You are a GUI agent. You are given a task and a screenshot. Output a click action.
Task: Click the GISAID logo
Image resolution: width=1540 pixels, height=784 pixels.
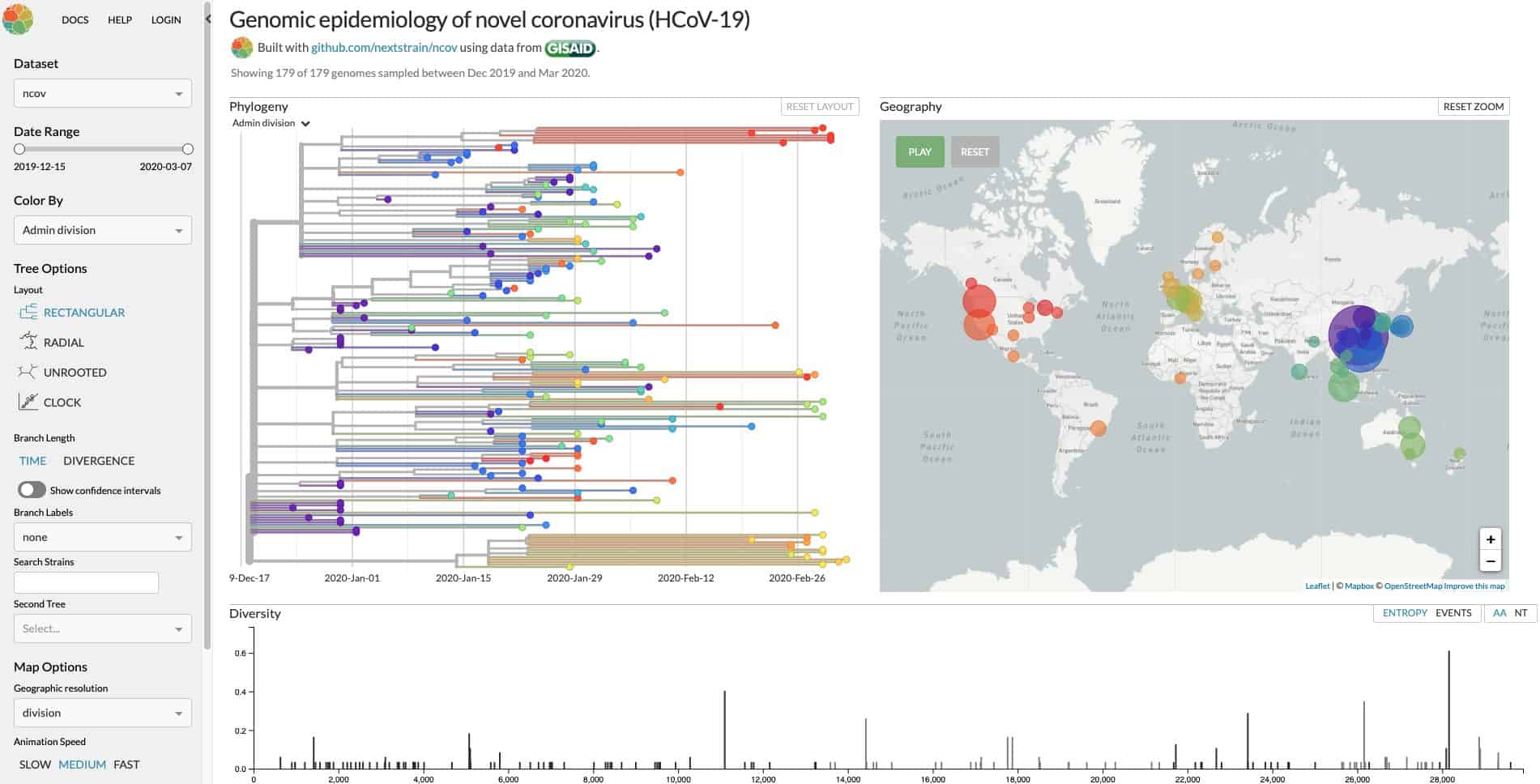570,48
